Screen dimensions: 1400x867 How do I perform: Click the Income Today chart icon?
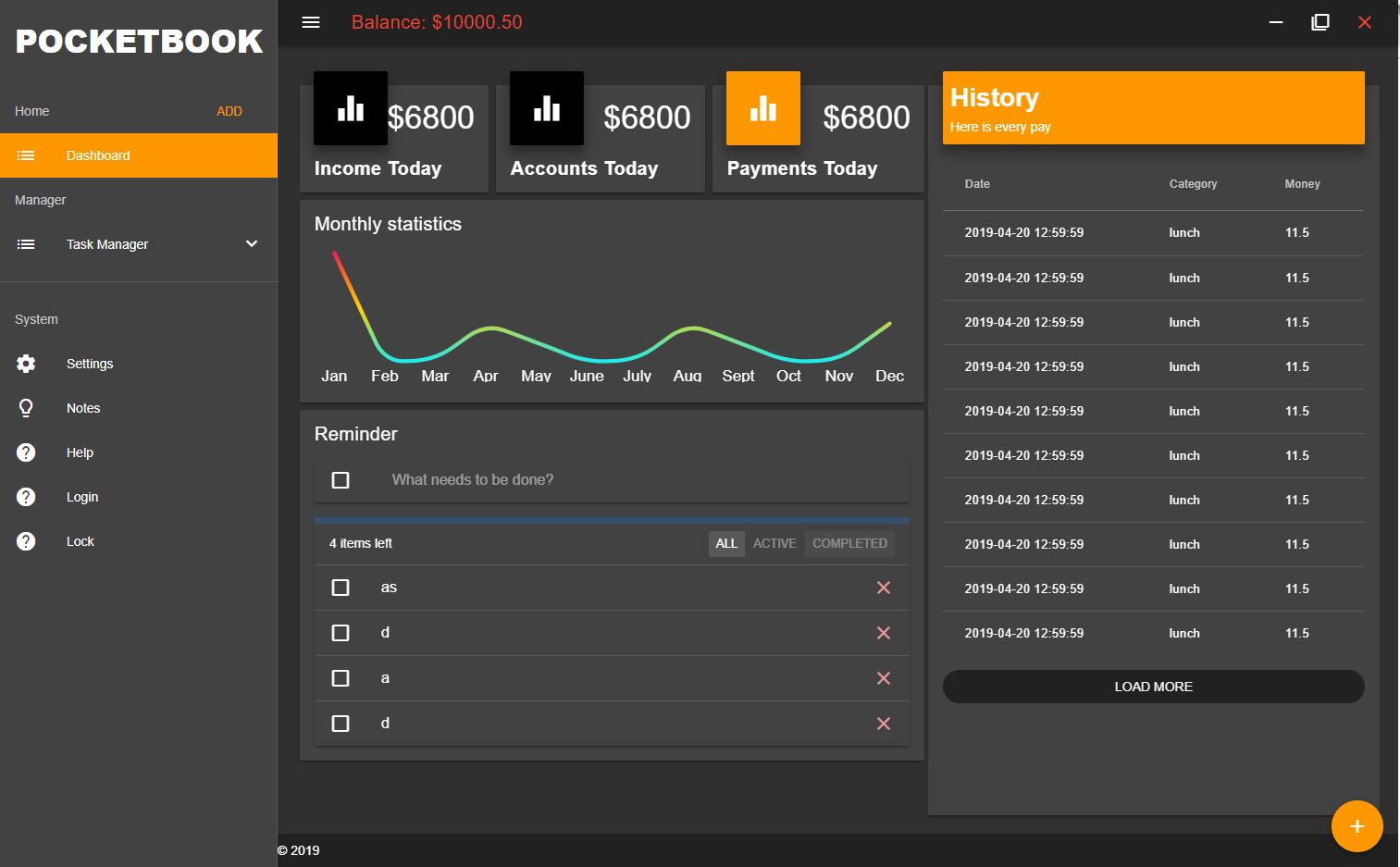tap(351, 108)
